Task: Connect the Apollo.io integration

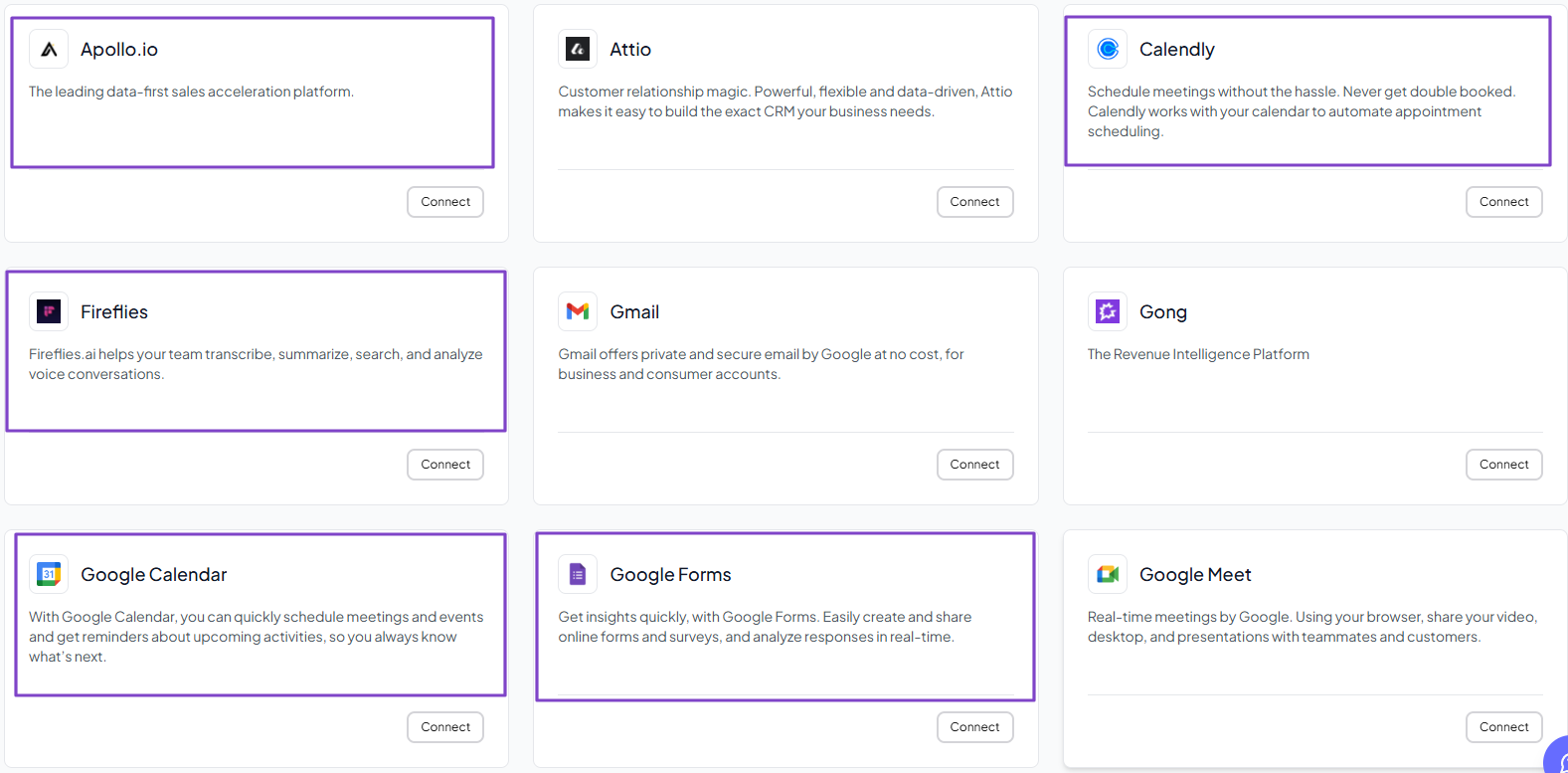Action: [445, 202]
